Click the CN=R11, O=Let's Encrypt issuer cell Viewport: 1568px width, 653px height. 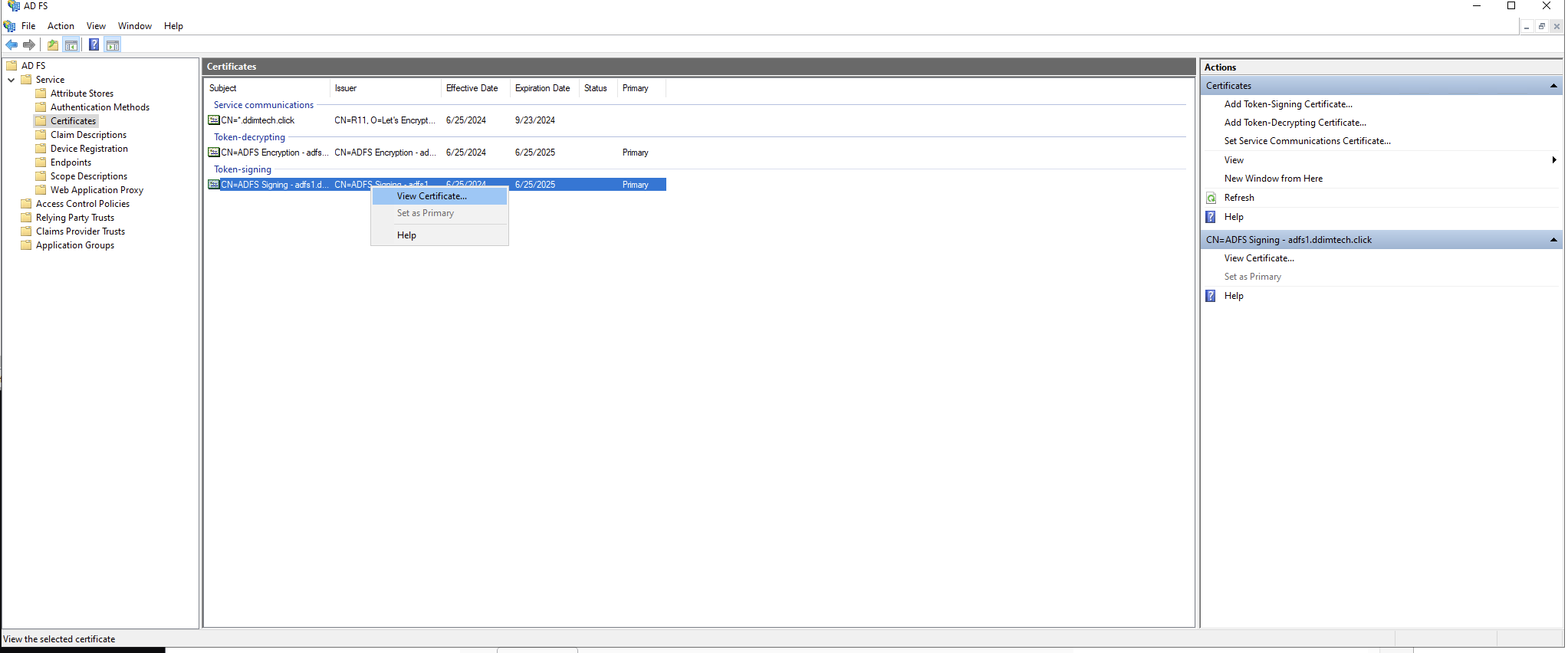385,120
